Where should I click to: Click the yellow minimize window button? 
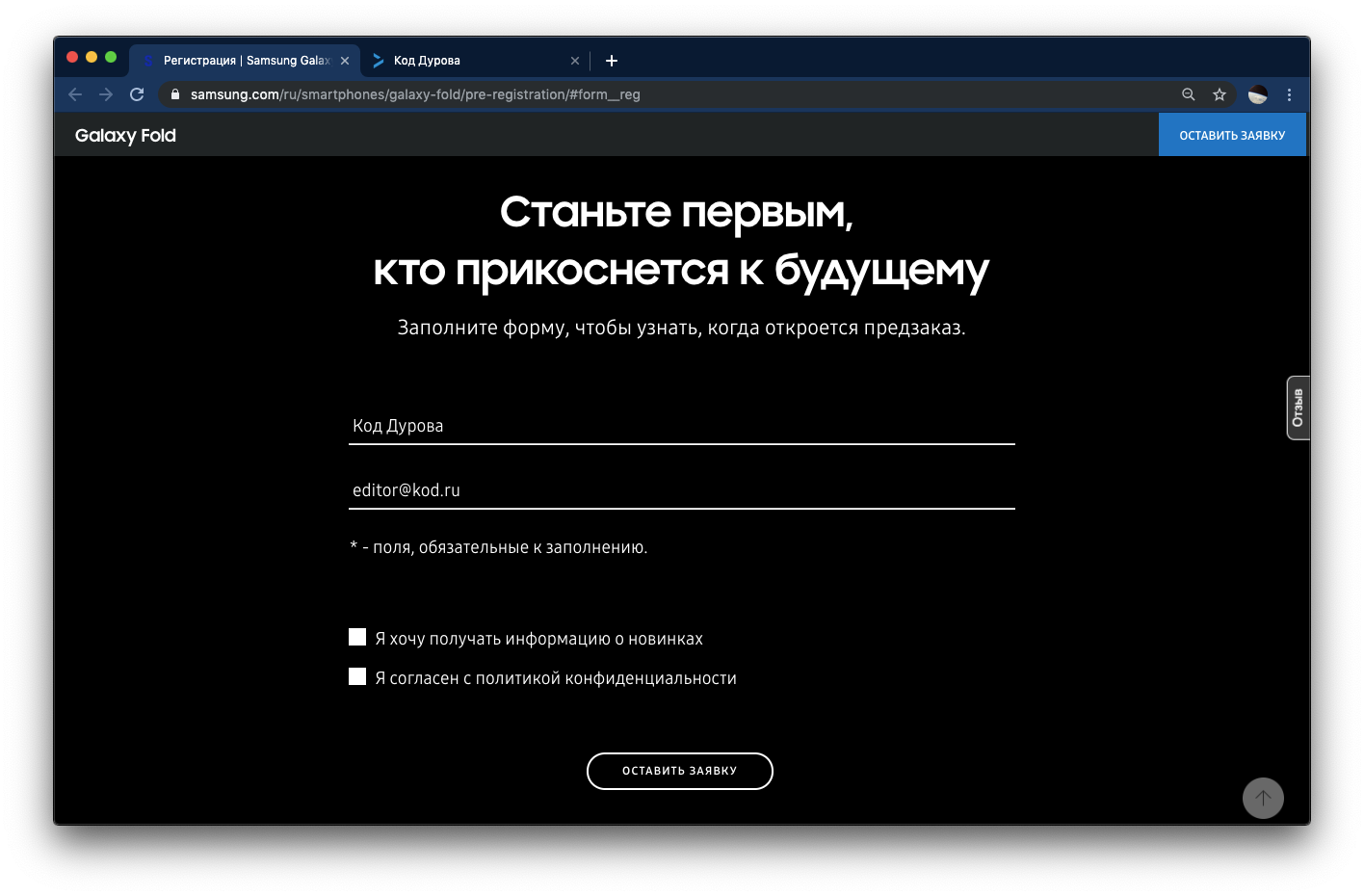click(x=92, y=57)
